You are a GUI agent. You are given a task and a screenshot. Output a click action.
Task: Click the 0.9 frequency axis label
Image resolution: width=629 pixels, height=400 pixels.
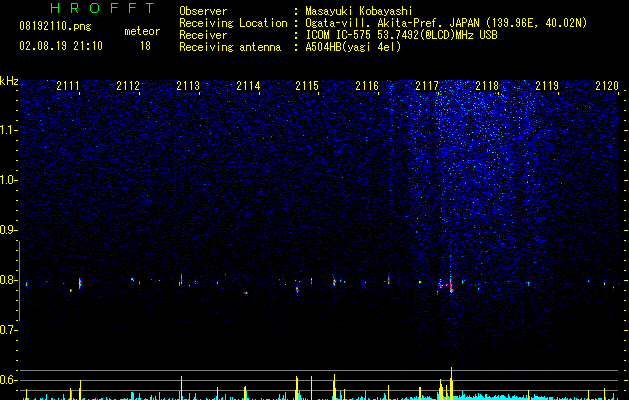coord(8,230)
